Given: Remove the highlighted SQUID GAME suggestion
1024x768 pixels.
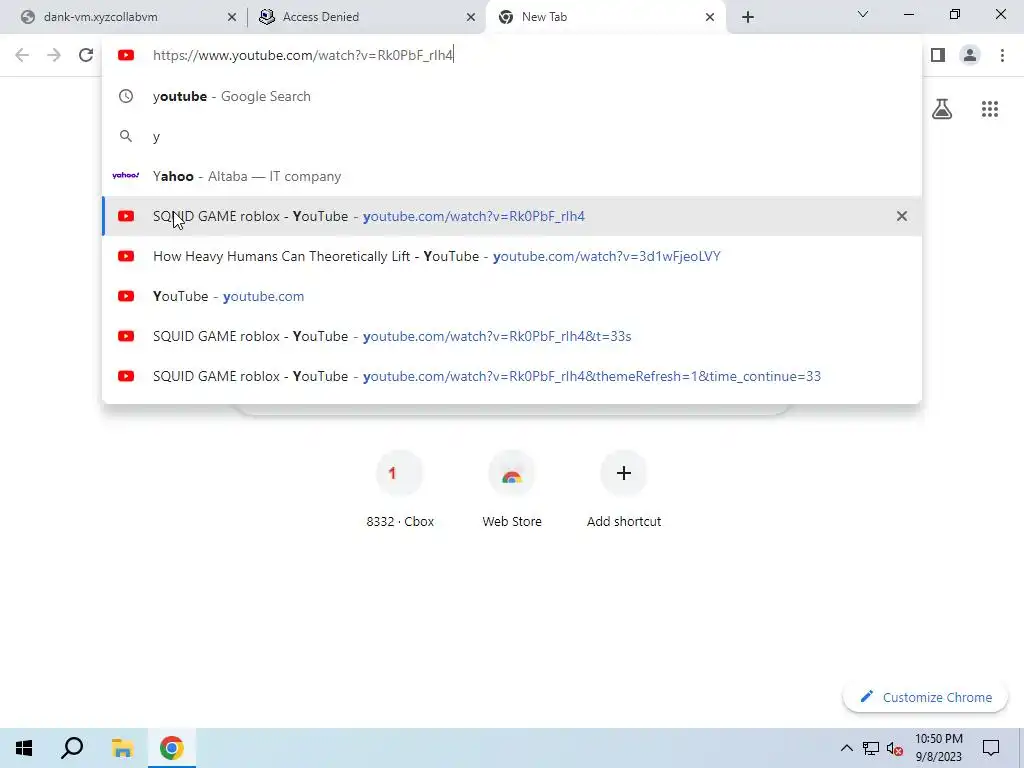Looking at the screenshot, I should pos(901,216).
